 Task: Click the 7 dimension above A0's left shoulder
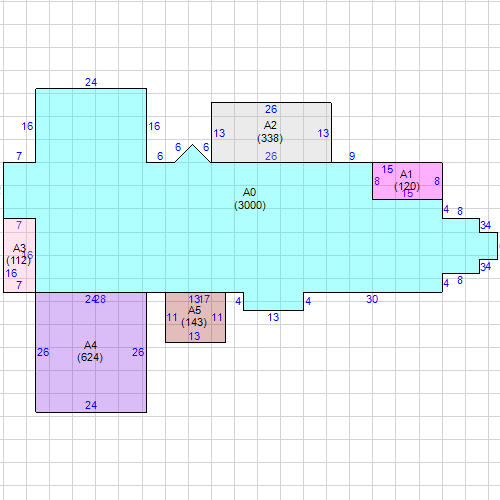(x=19, y=156)
